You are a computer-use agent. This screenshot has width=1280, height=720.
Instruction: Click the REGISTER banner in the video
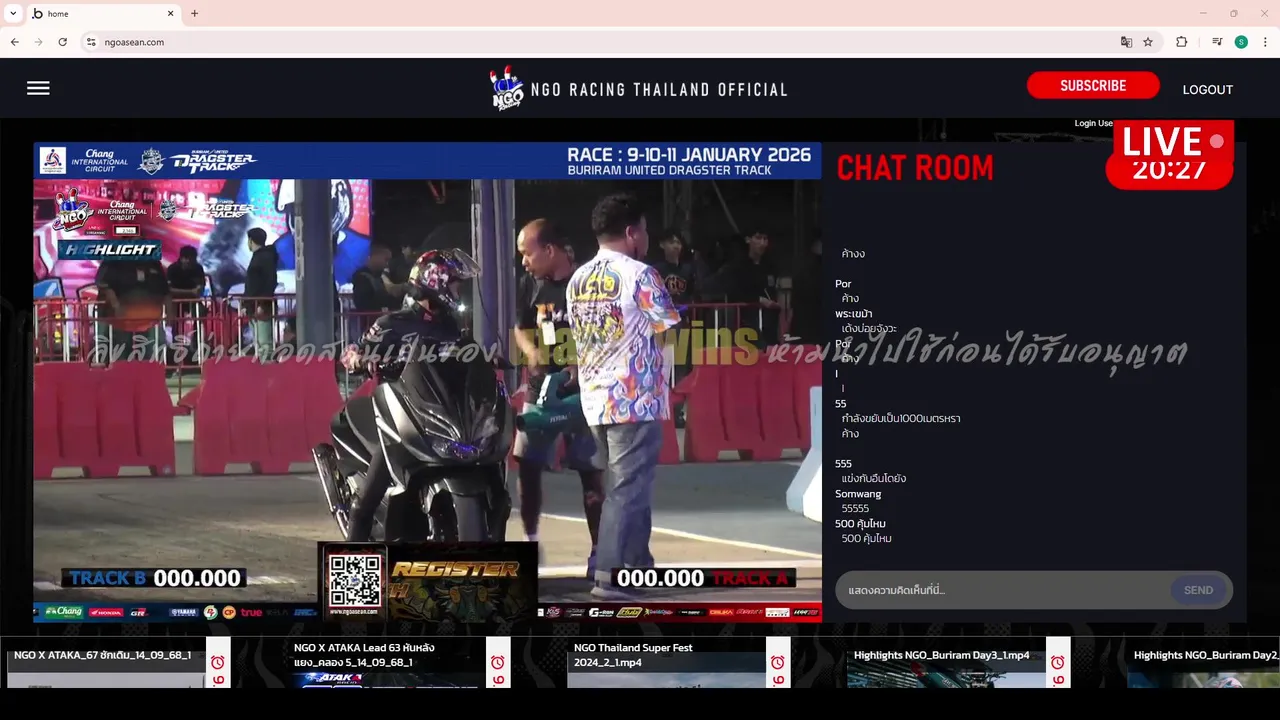(455, 581)
